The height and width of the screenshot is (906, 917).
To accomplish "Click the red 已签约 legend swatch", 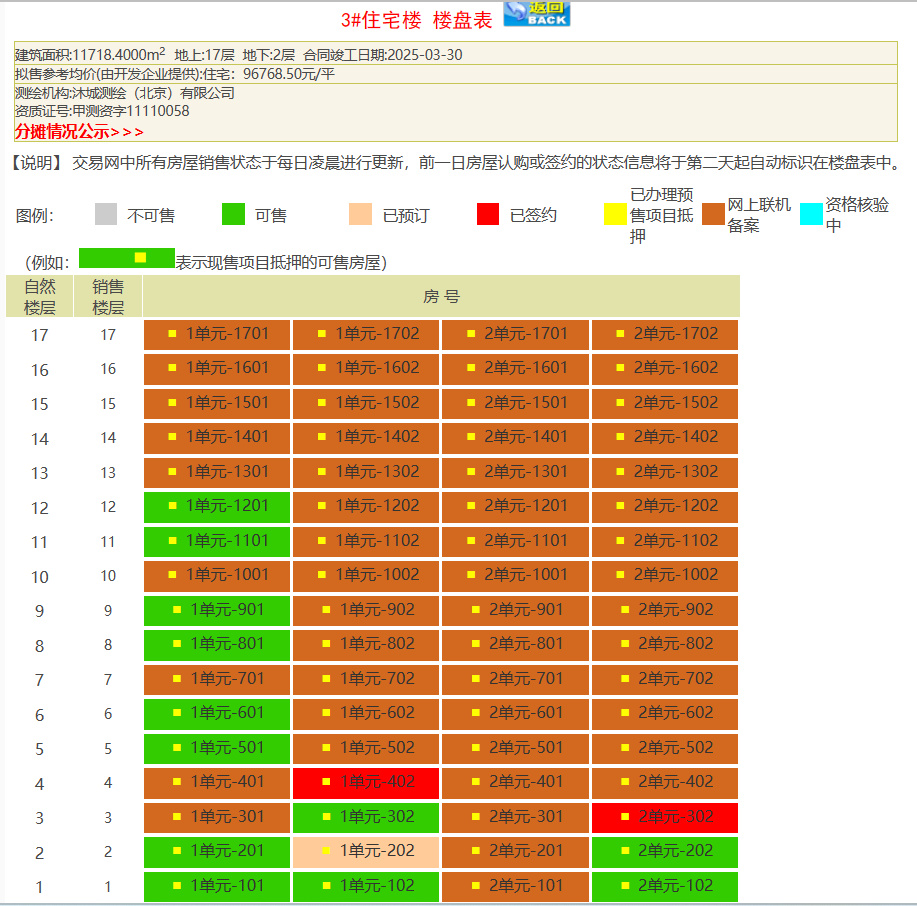I will click(x=490, y=213).
